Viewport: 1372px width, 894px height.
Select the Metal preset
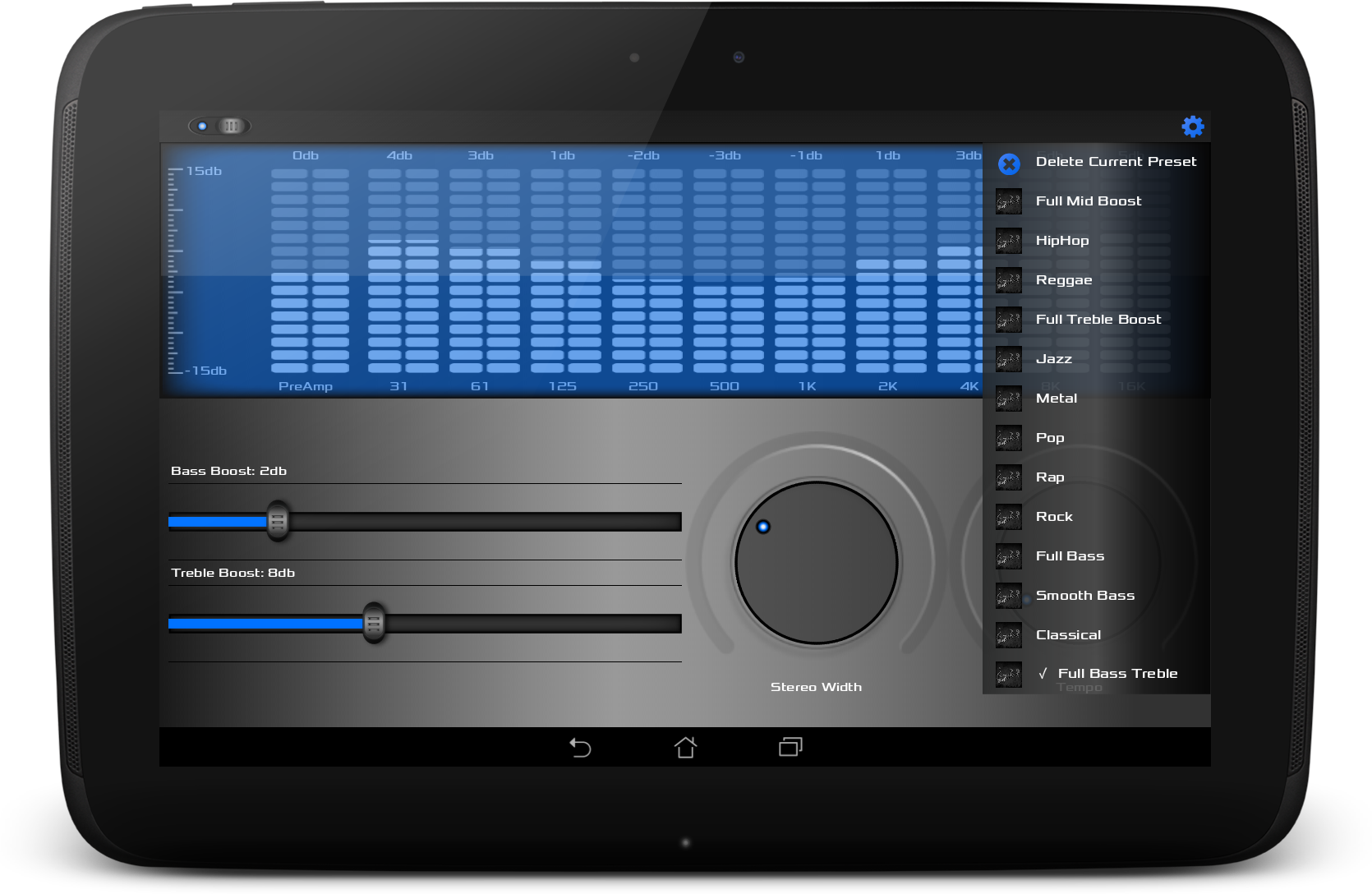click(1096, 399)
